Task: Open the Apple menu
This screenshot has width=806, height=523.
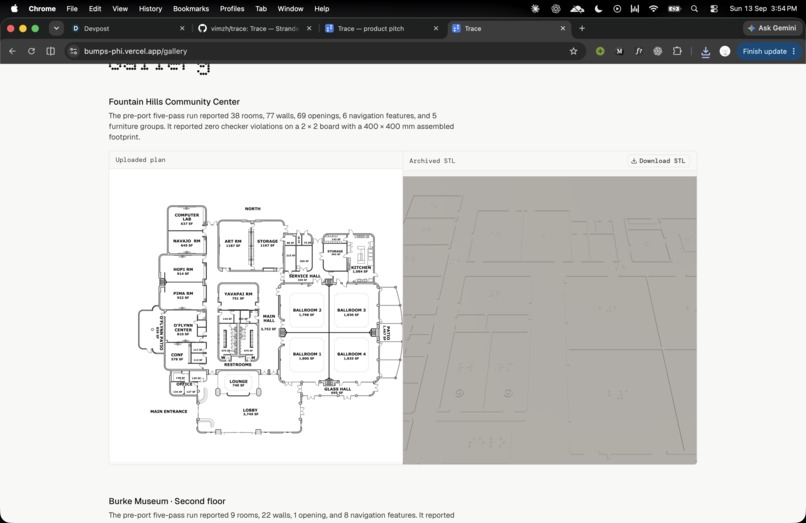Action: (14, 9)
